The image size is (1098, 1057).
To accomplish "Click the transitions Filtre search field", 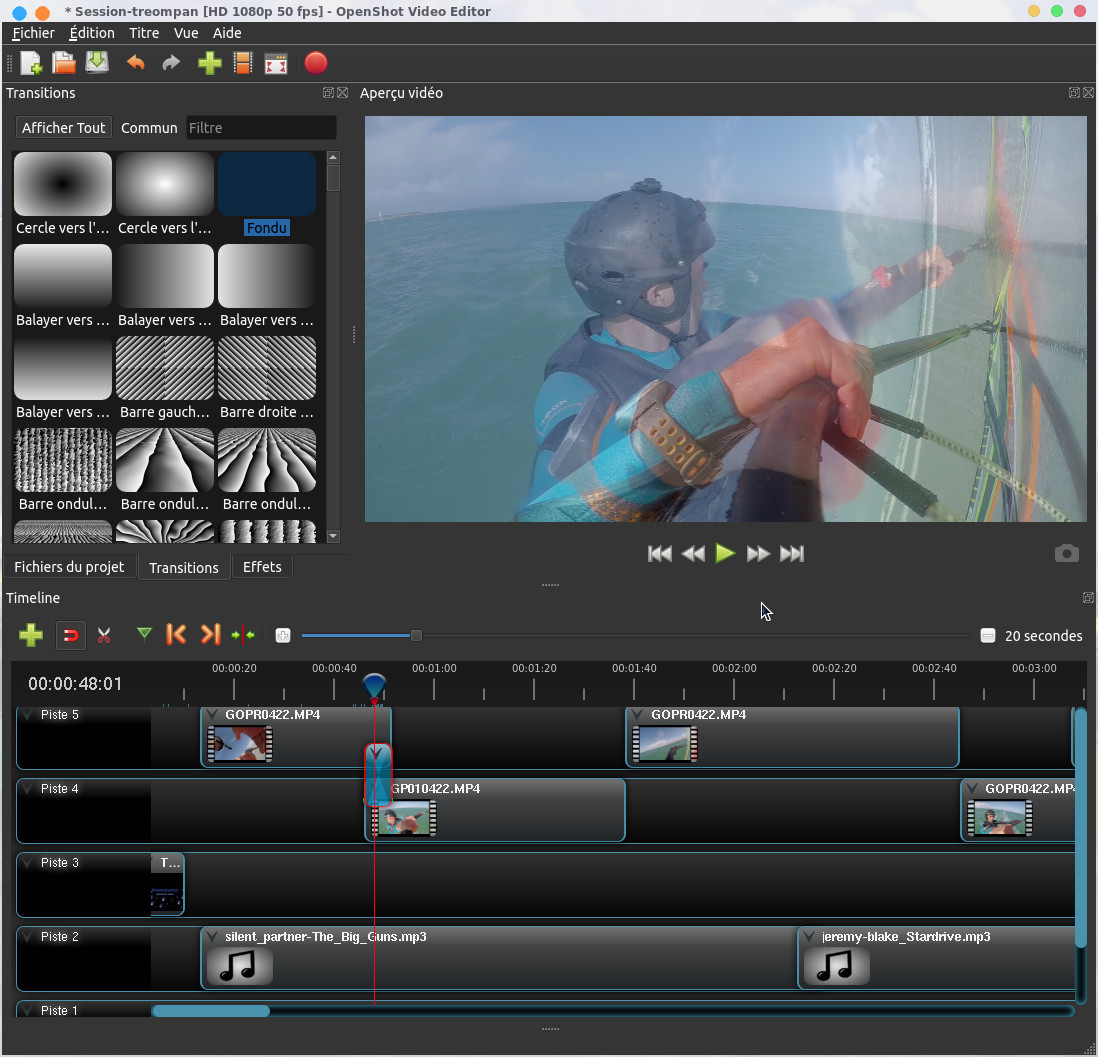I will pyautogui.click(x=260, y=128).
